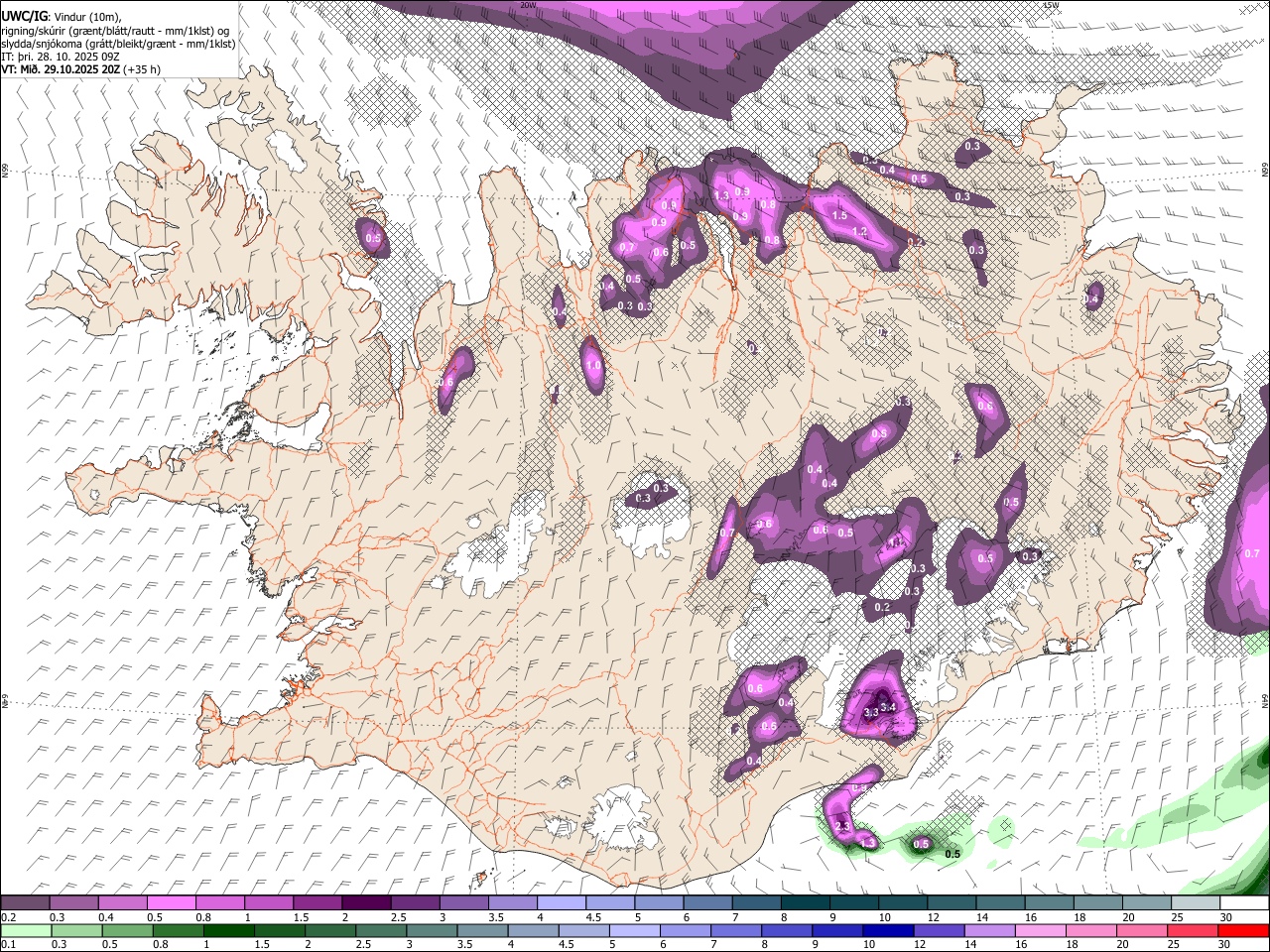This screenshot has width=1270, height=952.
Task: Pick the dark teal 8 swatch in the snow scale
Action: (x=805, y=903)
